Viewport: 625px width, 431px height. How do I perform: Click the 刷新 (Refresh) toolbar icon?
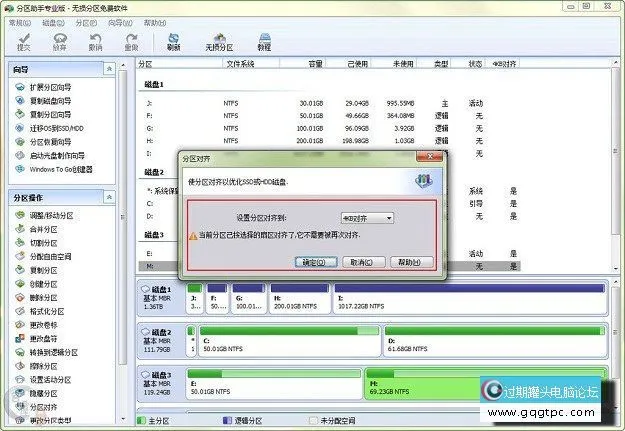[x=174, y=41]
